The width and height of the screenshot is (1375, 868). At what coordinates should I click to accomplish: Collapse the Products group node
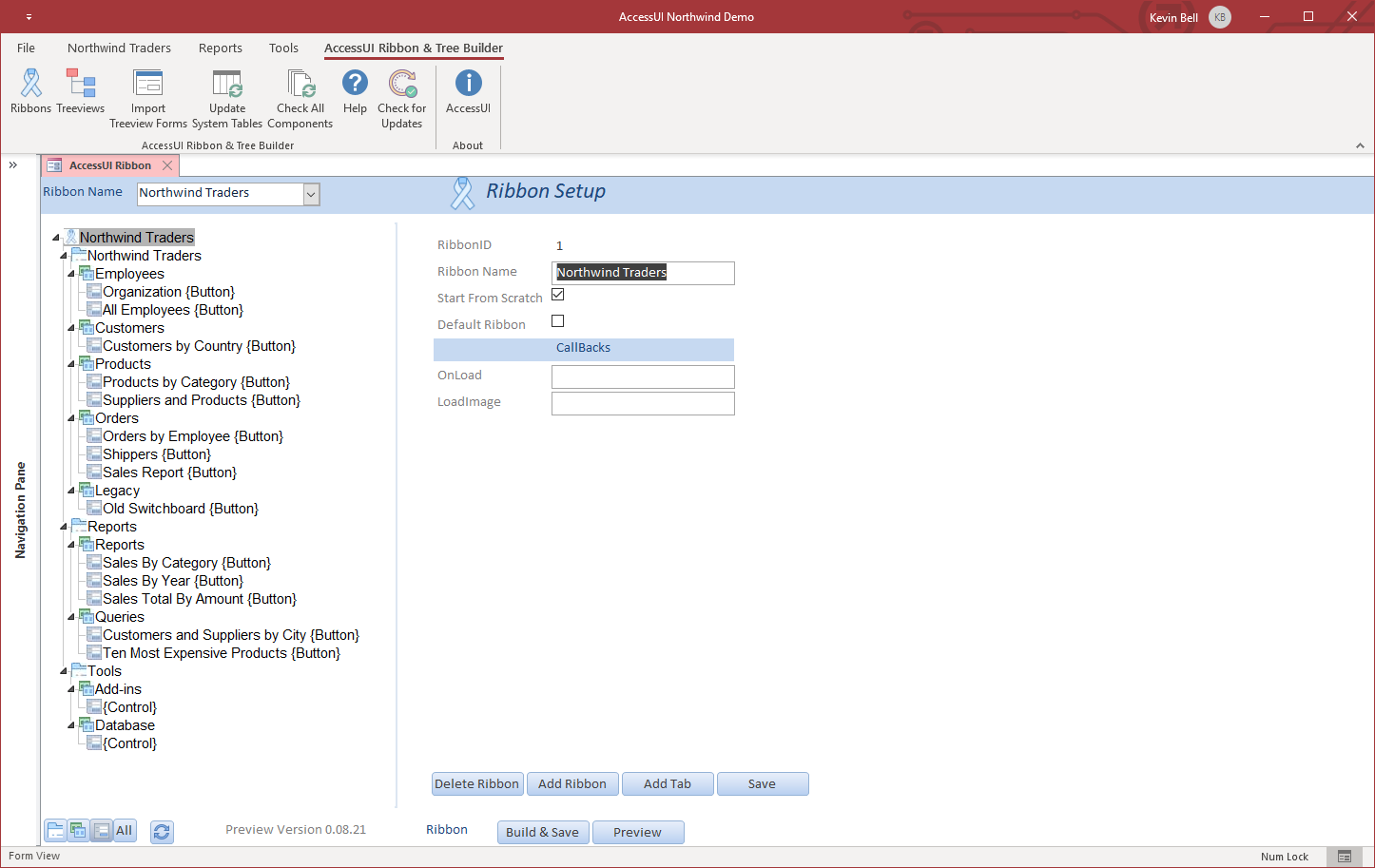pos(71,364)
